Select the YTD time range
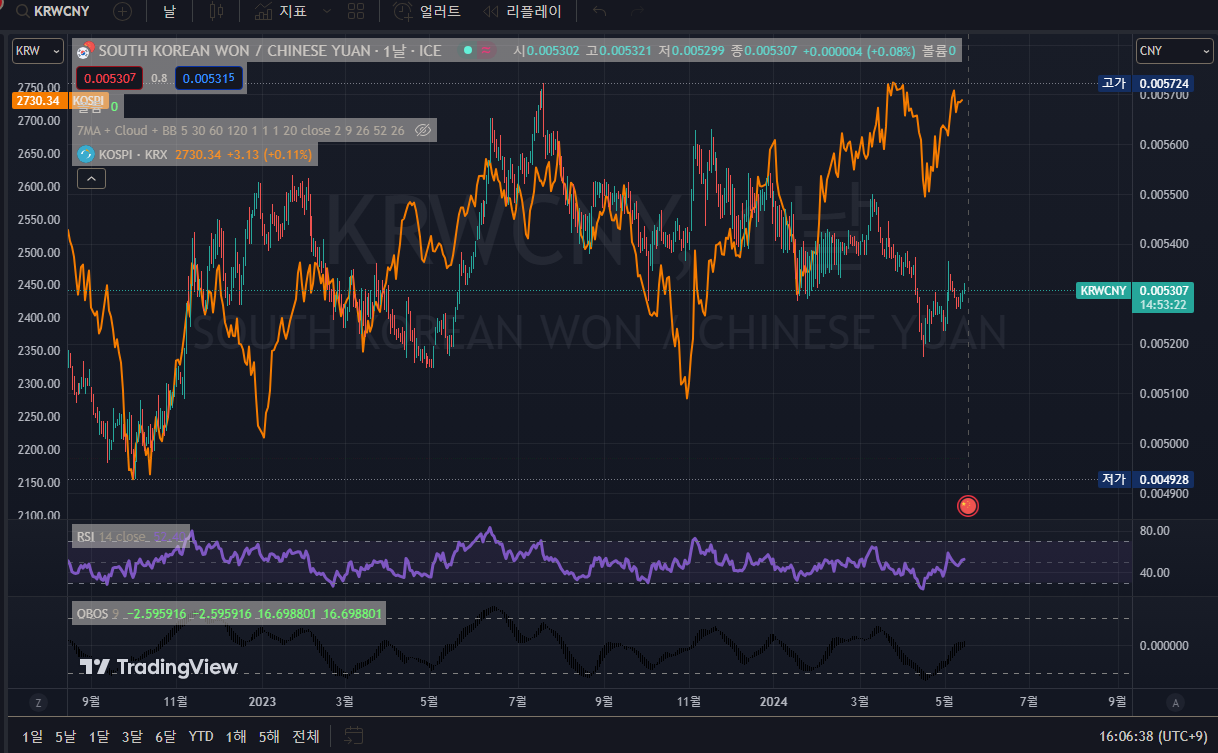Screen dimensions: 1218x753 tap(201, 736)
